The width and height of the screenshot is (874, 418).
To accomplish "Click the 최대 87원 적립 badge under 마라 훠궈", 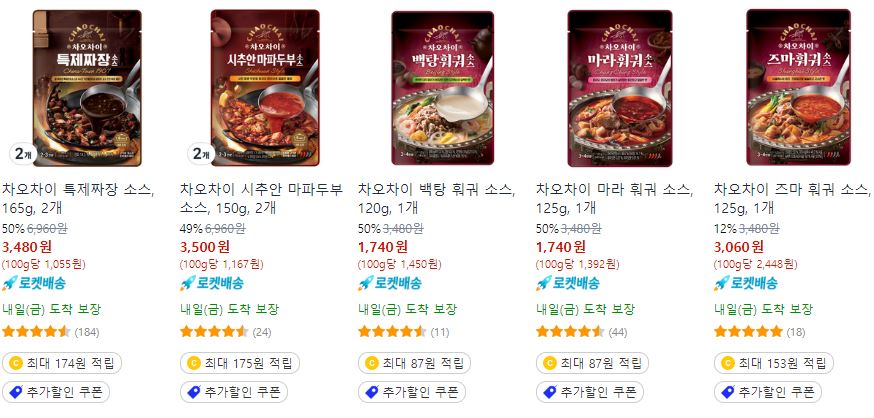I will (x=592, y=363).
